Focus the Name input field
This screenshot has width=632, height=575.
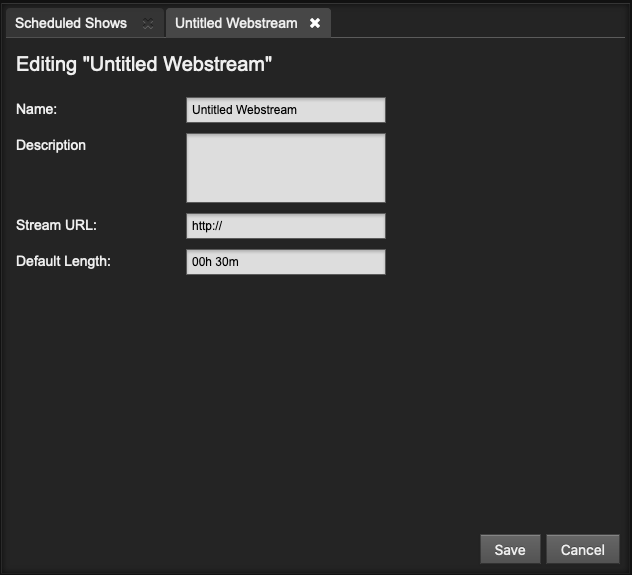point(285,110)
